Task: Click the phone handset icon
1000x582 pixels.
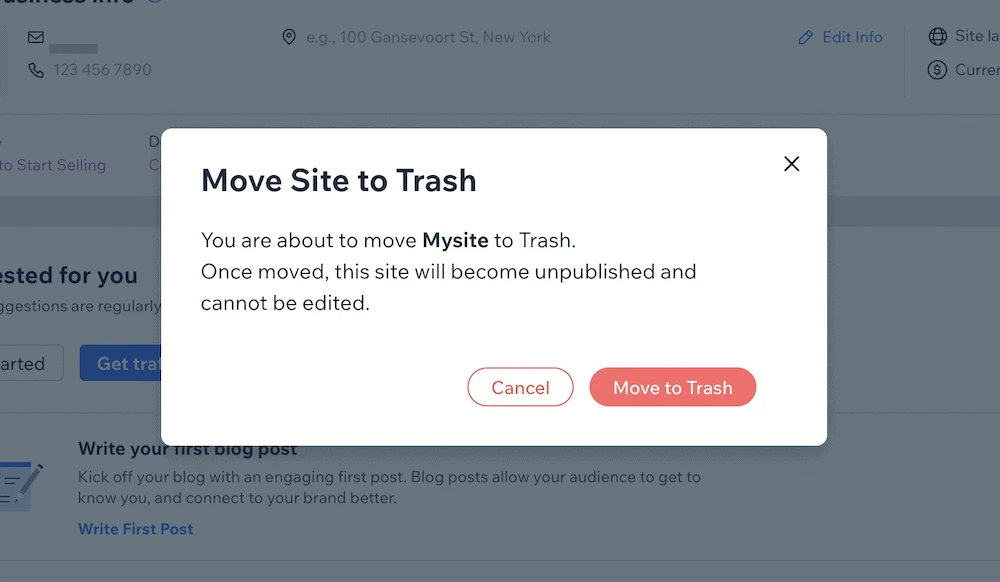Action: 36,69
